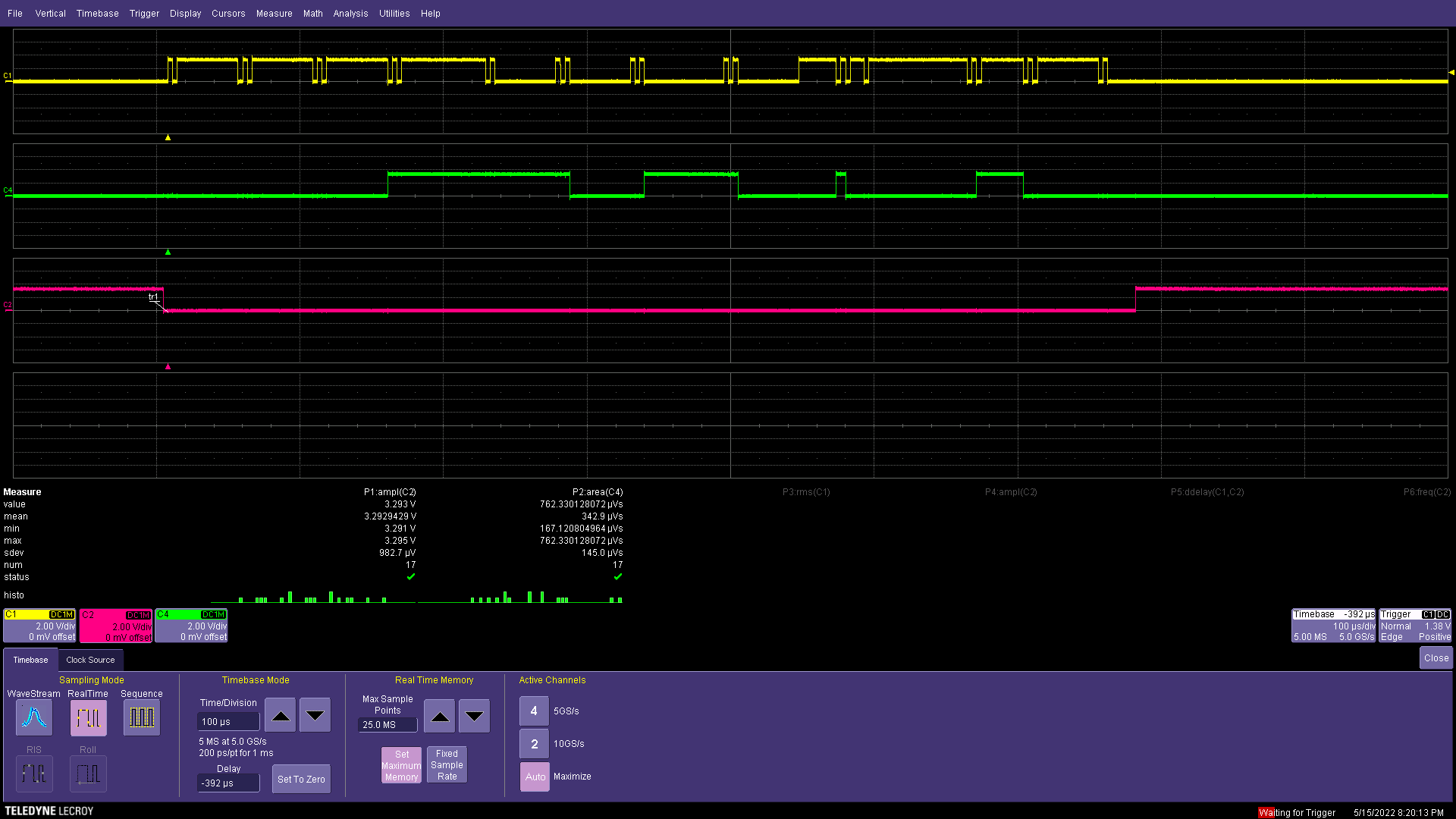Click the tr1 trigger label on C2 trace

coord(153,297)
